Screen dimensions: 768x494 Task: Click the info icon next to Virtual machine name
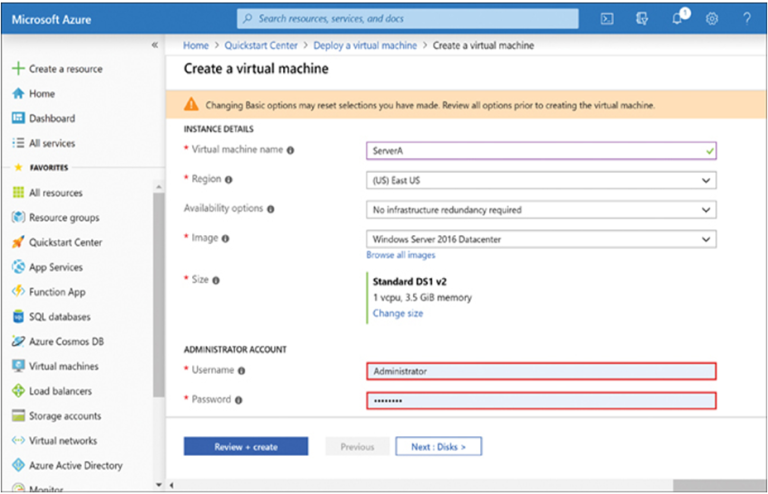click(290, 150)
